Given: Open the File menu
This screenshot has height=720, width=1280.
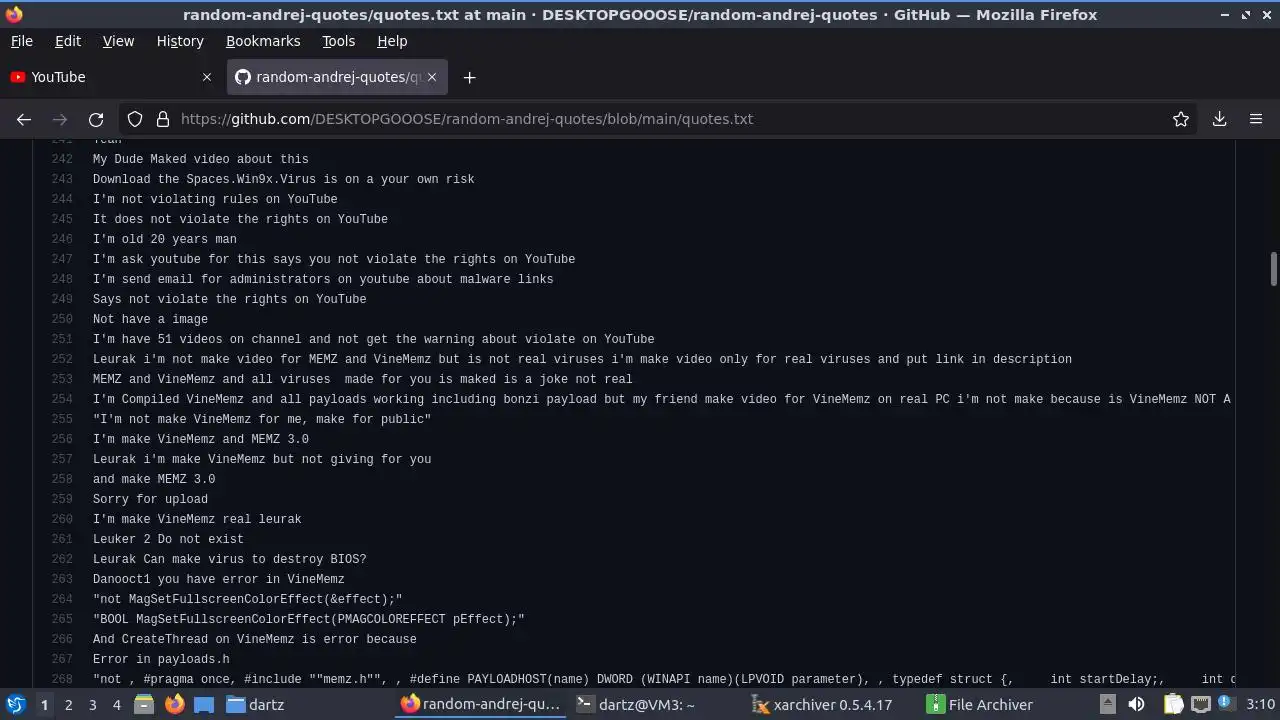Looking at the screenshot, I should tap(21, 41).
